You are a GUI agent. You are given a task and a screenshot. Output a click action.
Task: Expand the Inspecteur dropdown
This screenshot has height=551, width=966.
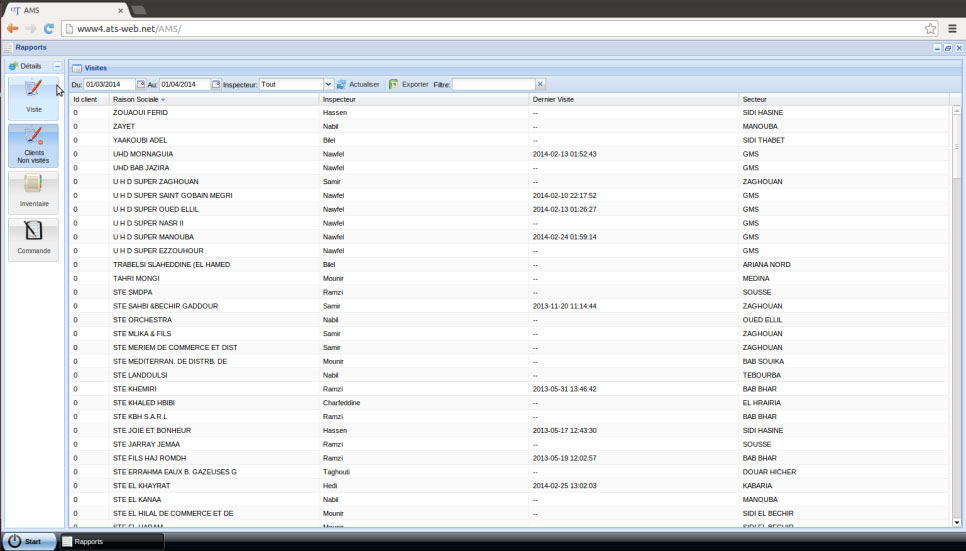tap(328, 85)
